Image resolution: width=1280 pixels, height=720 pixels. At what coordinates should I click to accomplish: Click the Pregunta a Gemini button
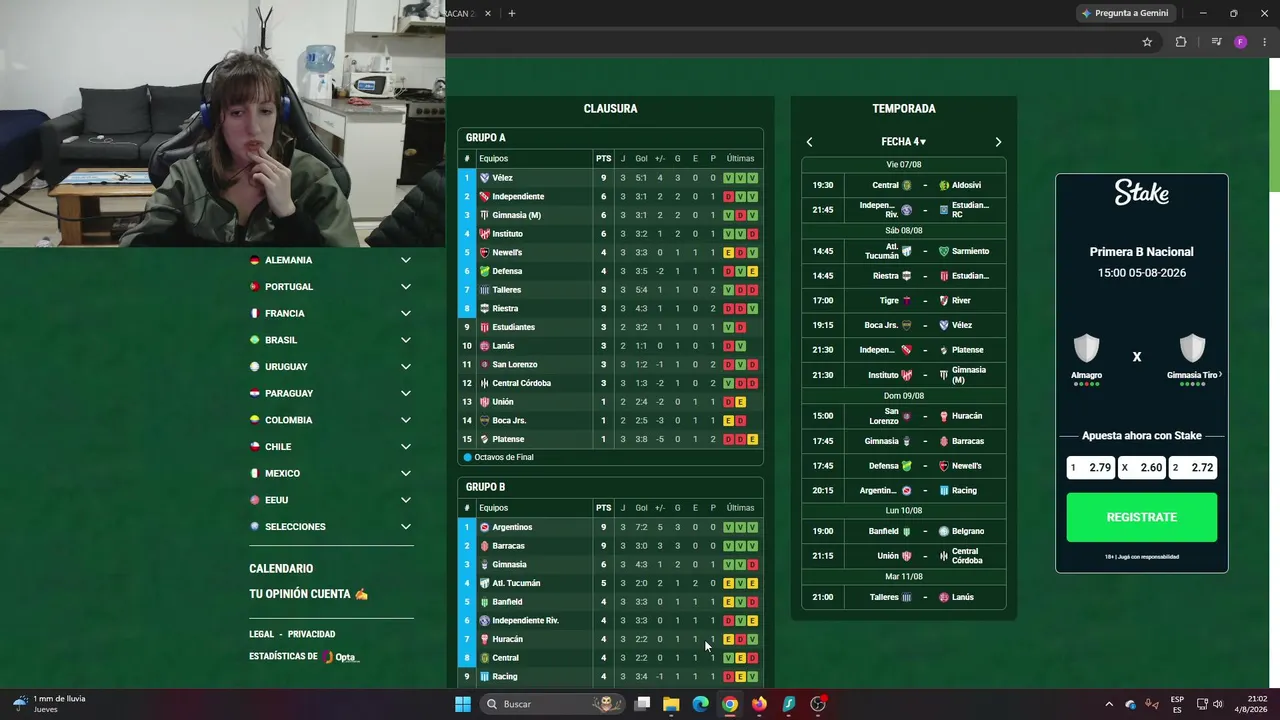click(1124, 13)
